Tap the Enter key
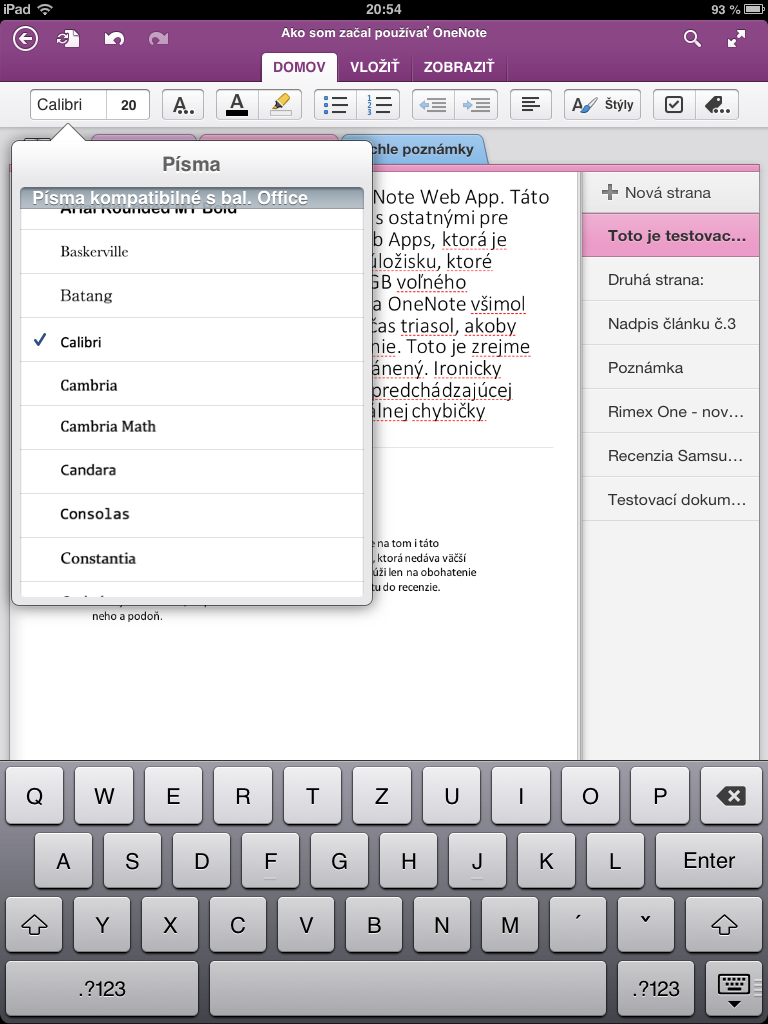 (x=709, y=860)
